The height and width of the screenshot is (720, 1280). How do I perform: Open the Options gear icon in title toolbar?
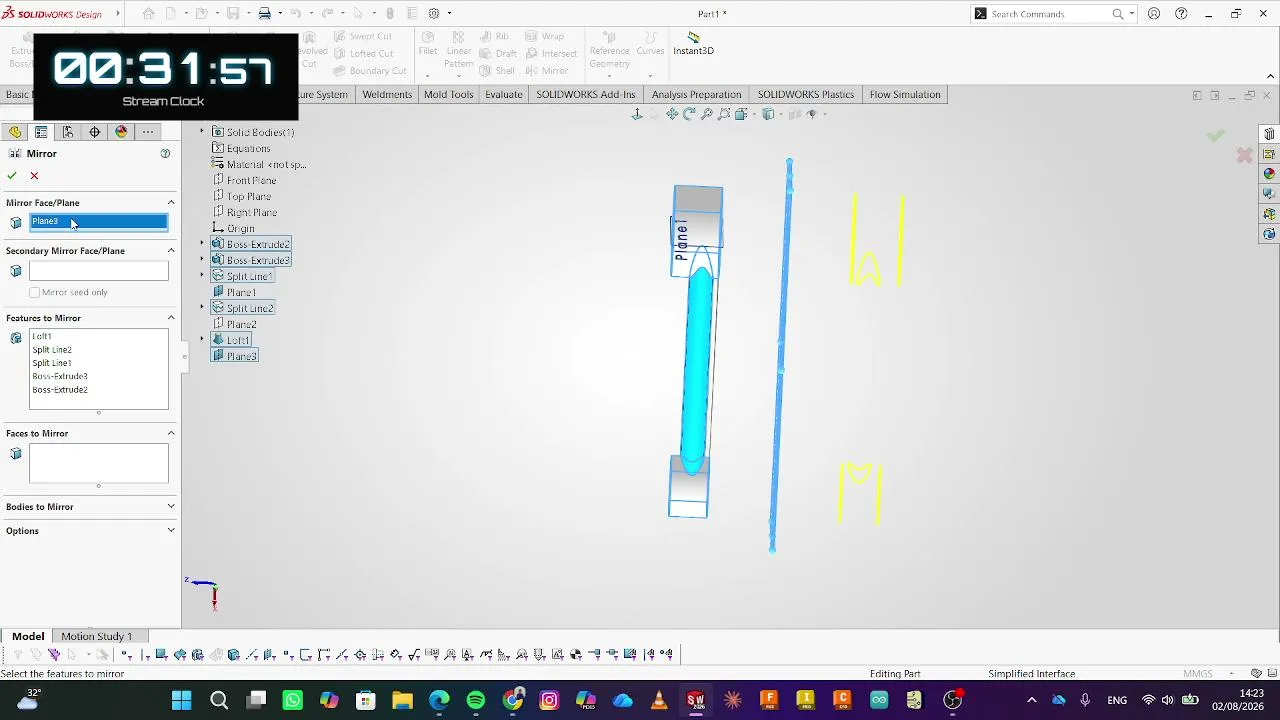434,14
